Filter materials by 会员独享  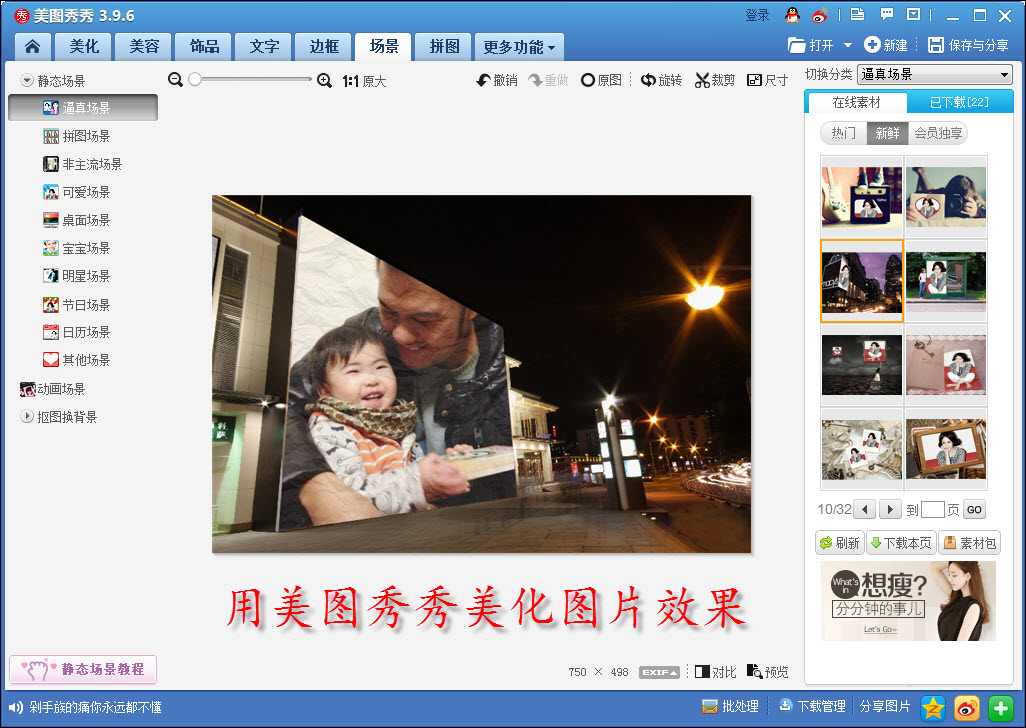938,133
